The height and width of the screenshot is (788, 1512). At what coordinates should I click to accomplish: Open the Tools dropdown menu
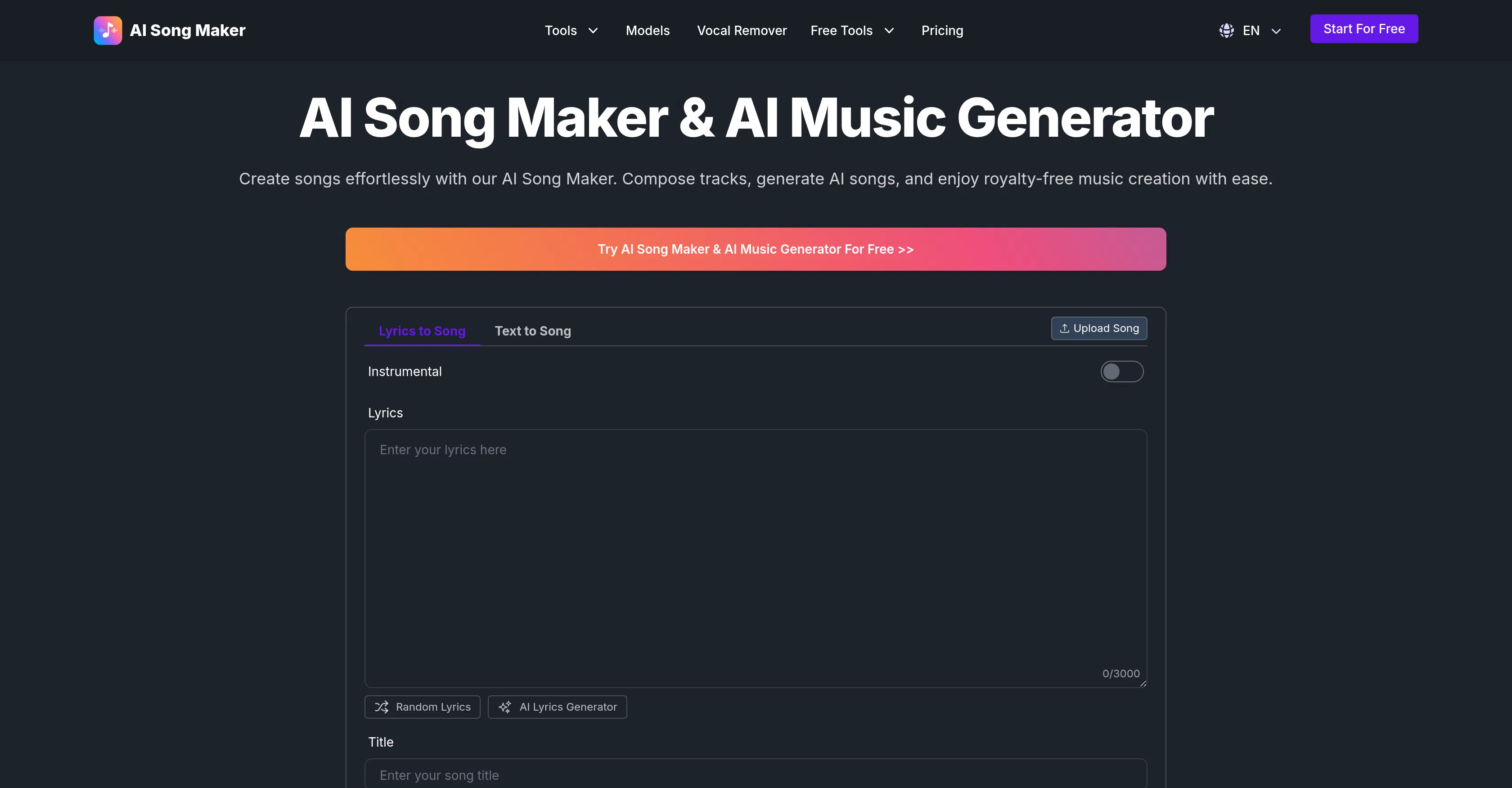coord(571,30)
